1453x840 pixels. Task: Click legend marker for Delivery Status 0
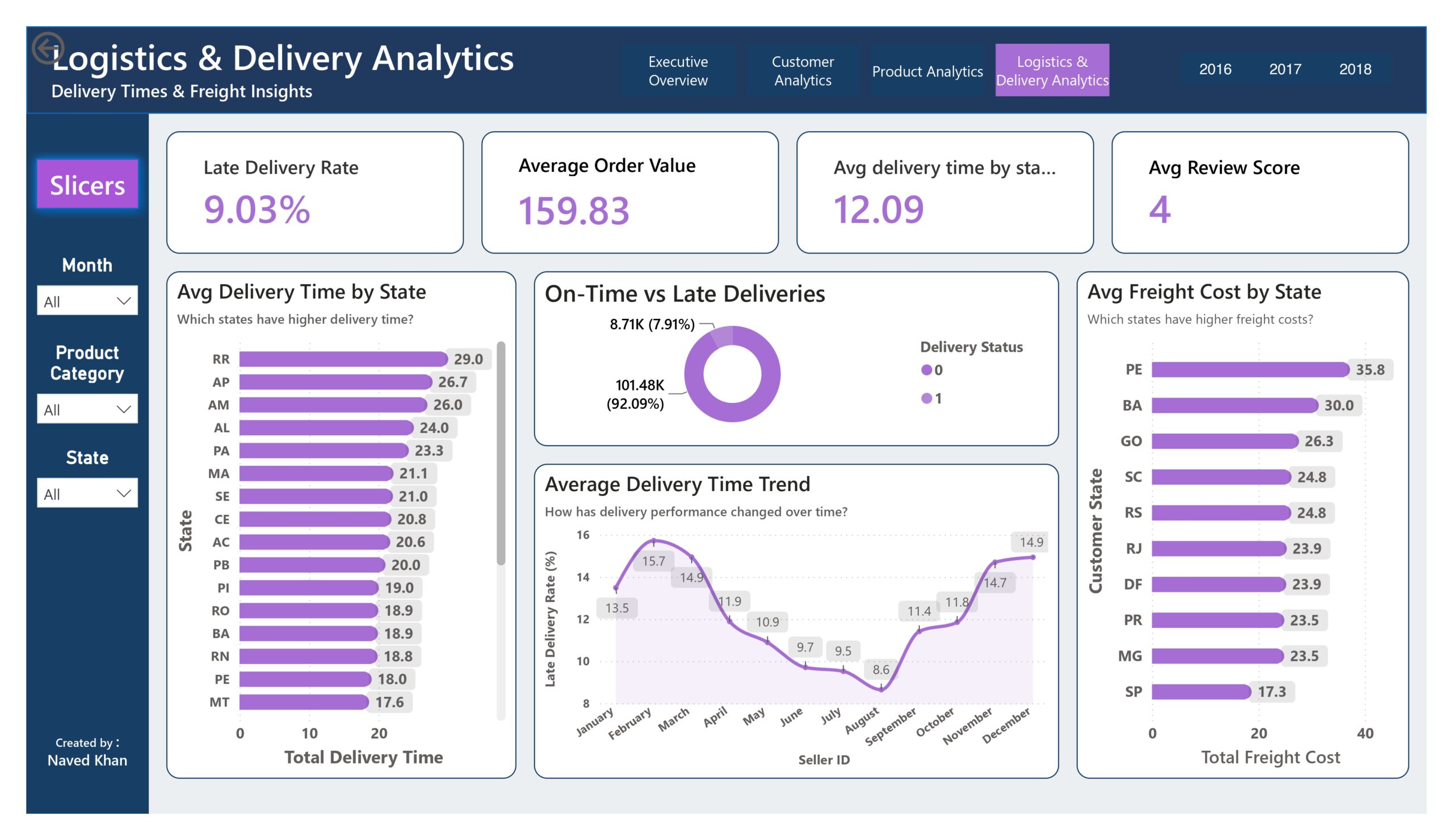click(x=926, y=370)
